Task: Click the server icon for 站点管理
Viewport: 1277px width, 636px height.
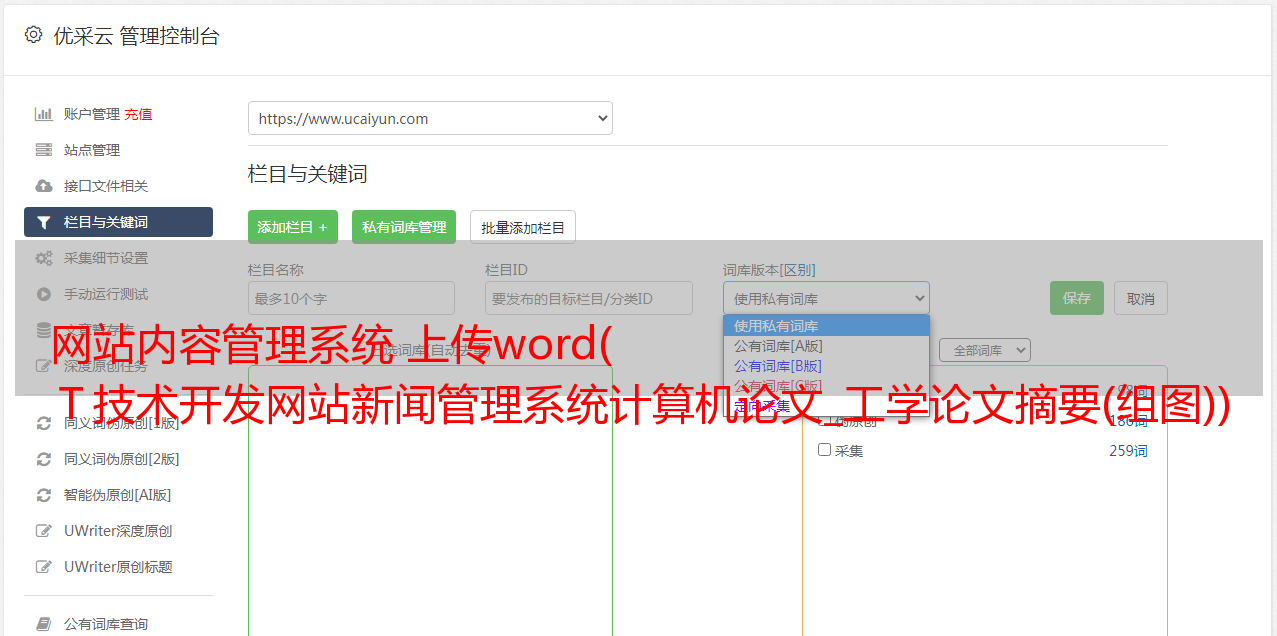Action: [44, 150]
